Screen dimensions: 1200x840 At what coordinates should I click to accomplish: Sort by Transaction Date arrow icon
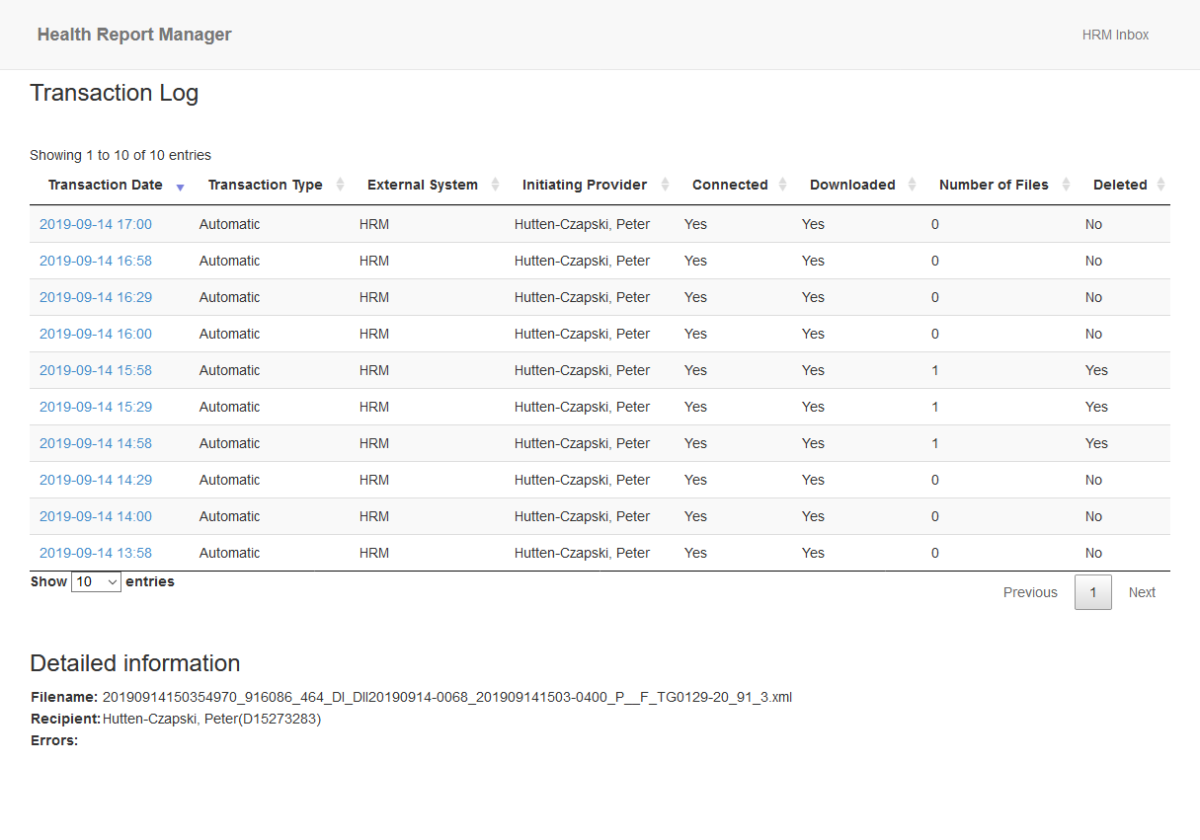[180, 186]
